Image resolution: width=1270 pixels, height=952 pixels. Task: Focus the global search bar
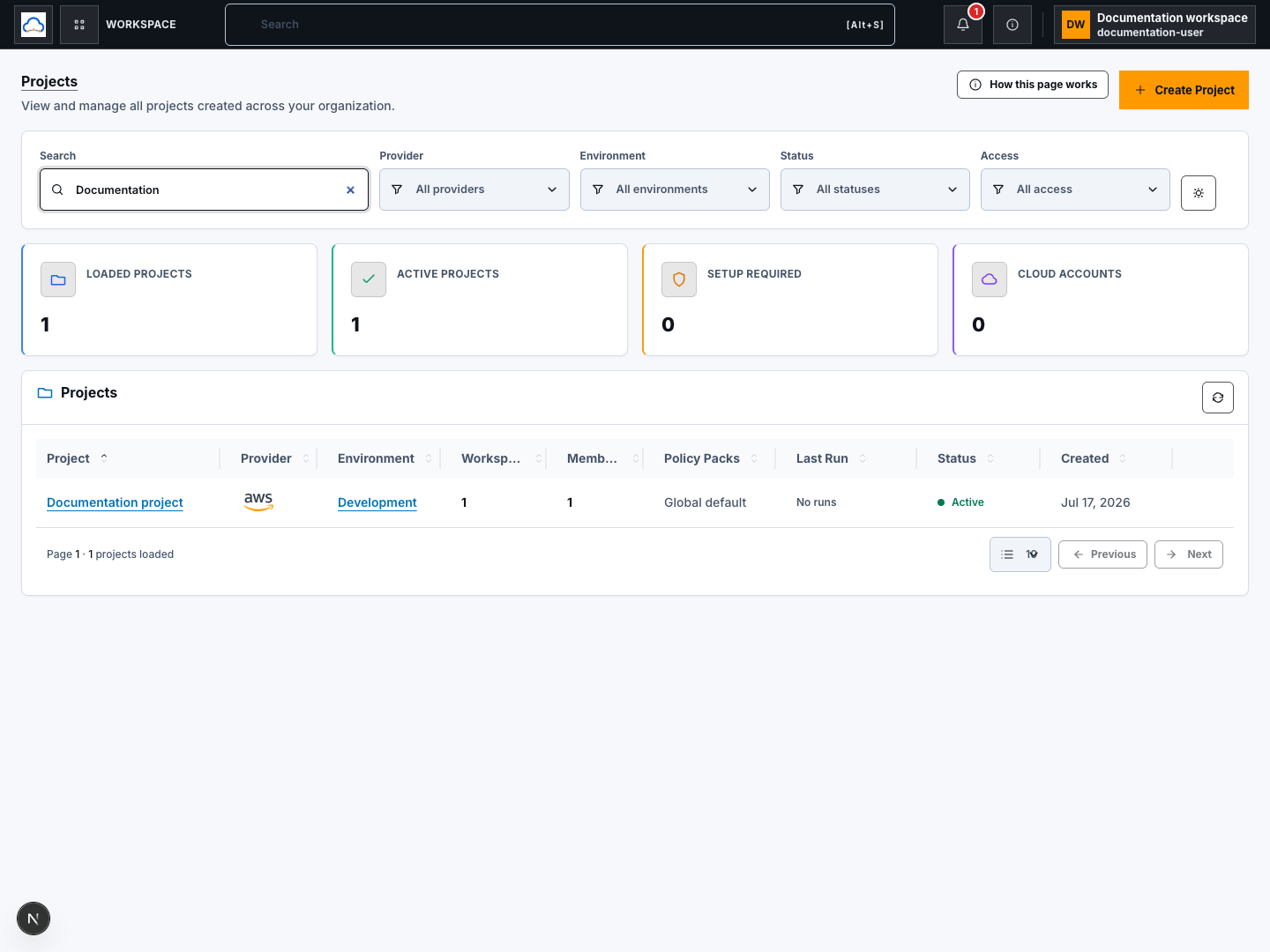point(560,25)
